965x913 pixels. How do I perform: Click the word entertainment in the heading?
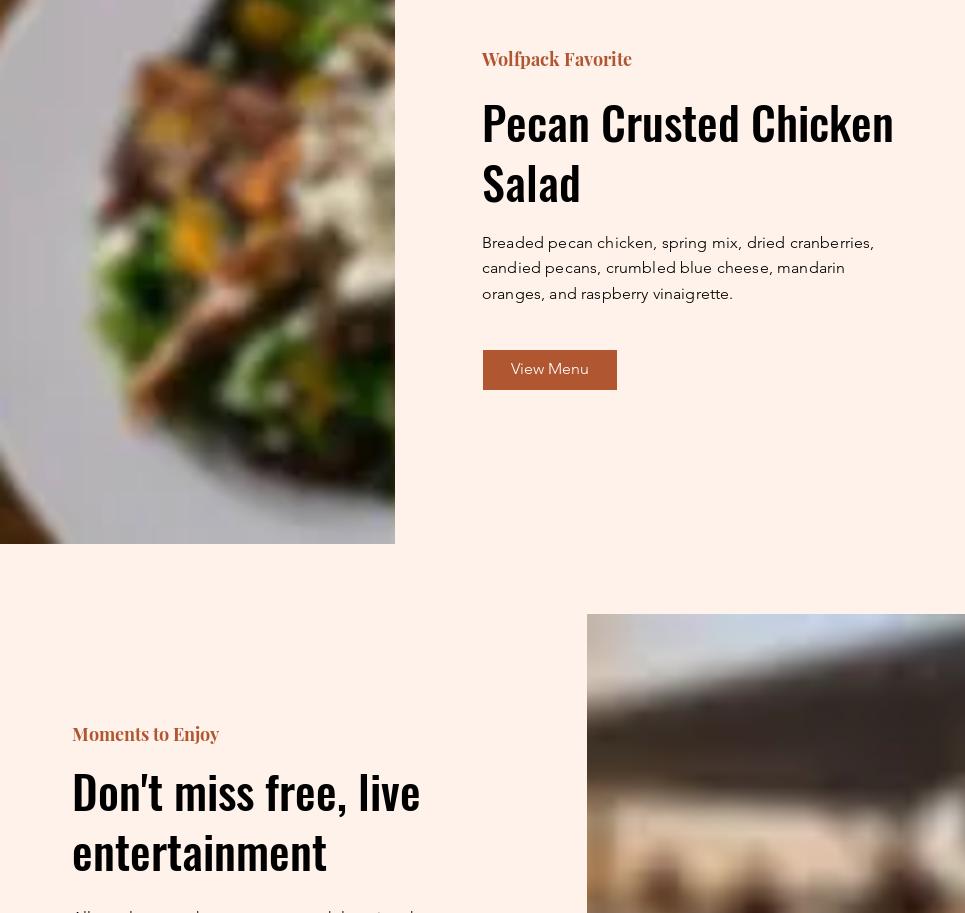point(199,853)
